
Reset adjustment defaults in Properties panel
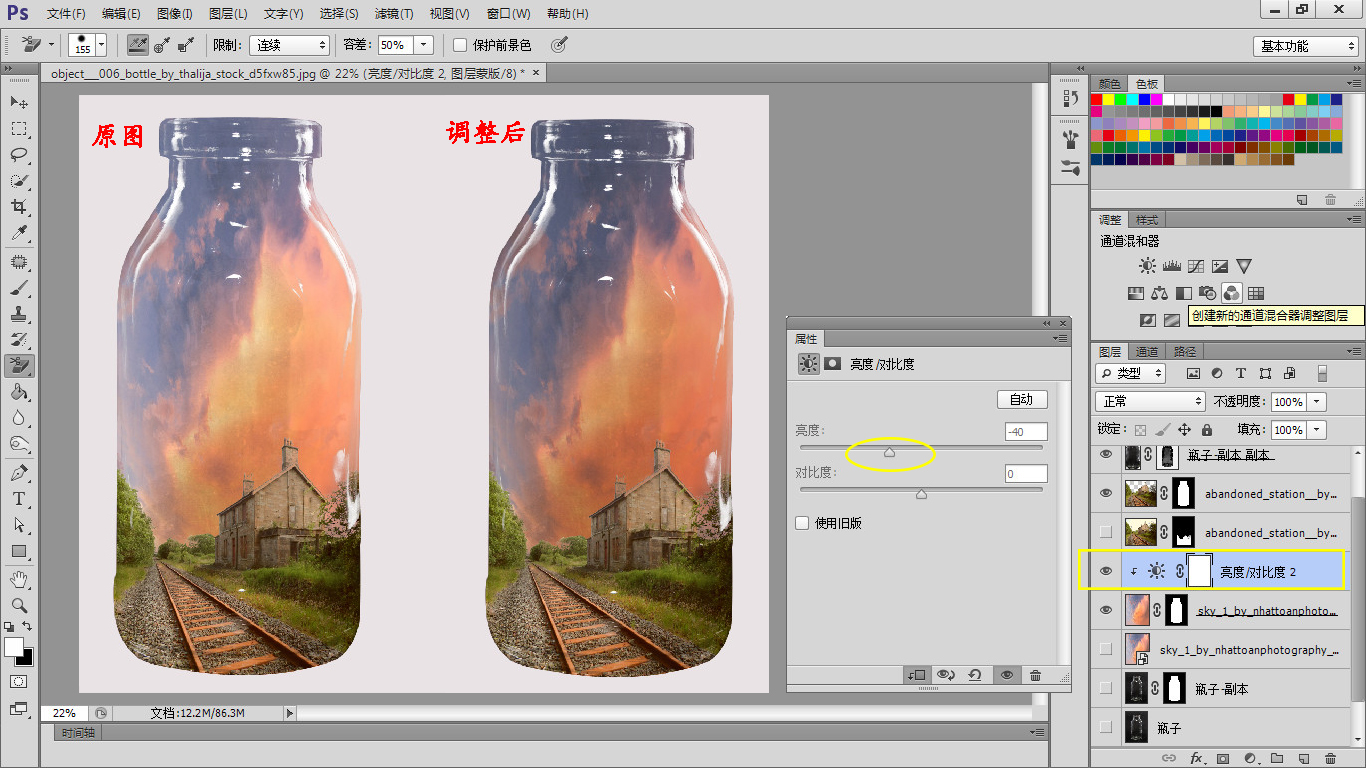975,675
